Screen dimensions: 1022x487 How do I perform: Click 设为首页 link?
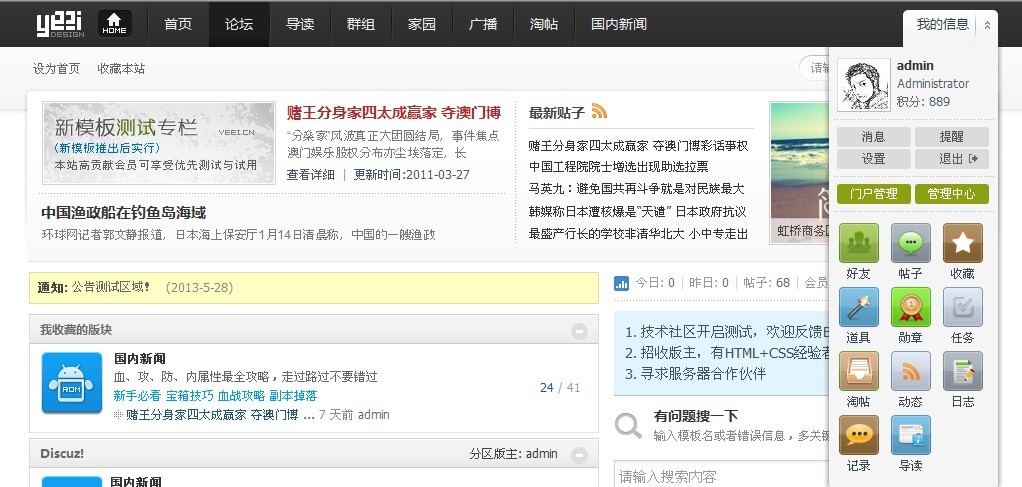tap(57, 68)
